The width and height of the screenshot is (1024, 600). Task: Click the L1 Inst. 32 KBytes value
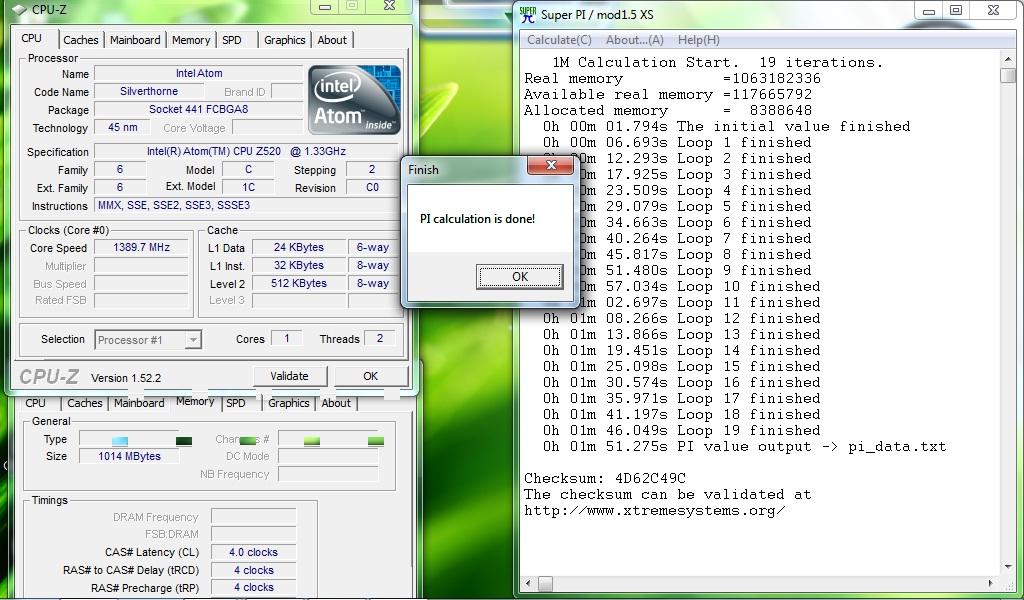[x=298, y=266]
